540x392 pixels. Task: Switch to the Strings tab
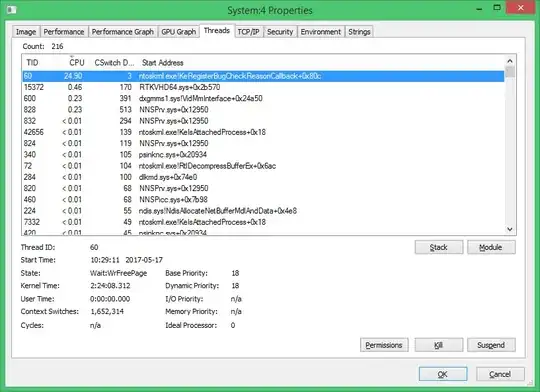pyautogui.click(x=359, y=32)
